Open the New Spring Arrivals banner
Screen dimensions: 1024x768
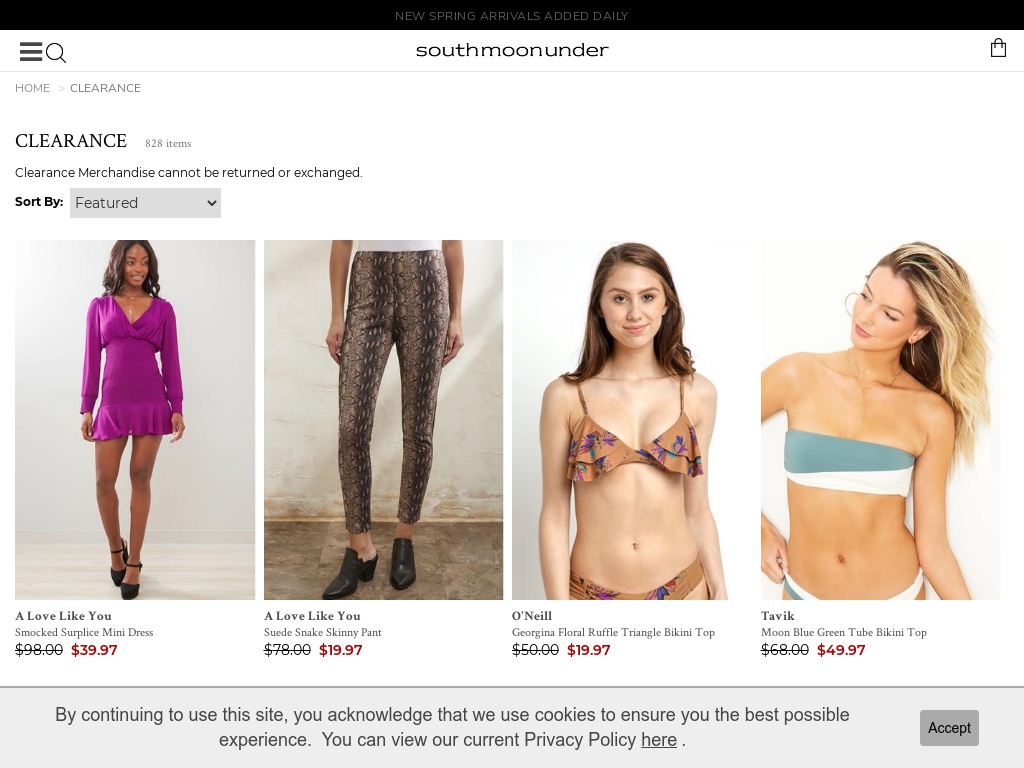point(512,16)
